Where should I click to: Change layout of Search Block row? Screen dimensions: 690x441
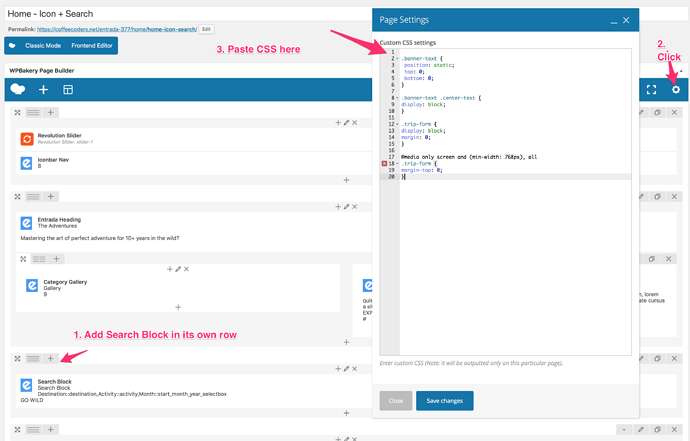tap(33, 359)
